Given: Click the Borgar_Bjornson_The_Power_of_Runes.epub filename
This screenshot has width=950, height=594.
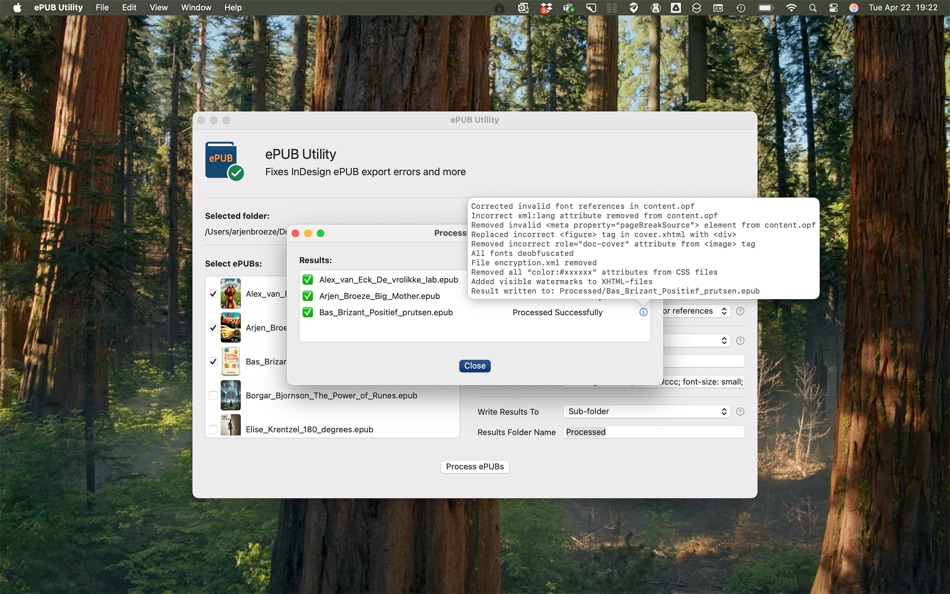Looking at the screenshot, I should 331,396.
